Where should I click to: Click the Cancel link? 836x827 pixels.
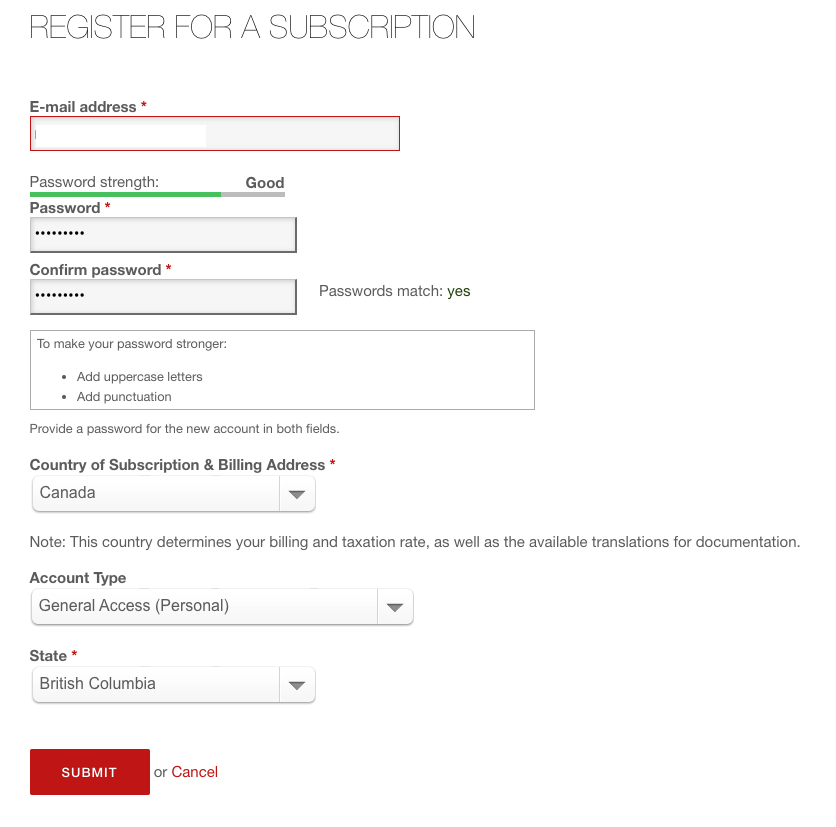click(194, 772)
